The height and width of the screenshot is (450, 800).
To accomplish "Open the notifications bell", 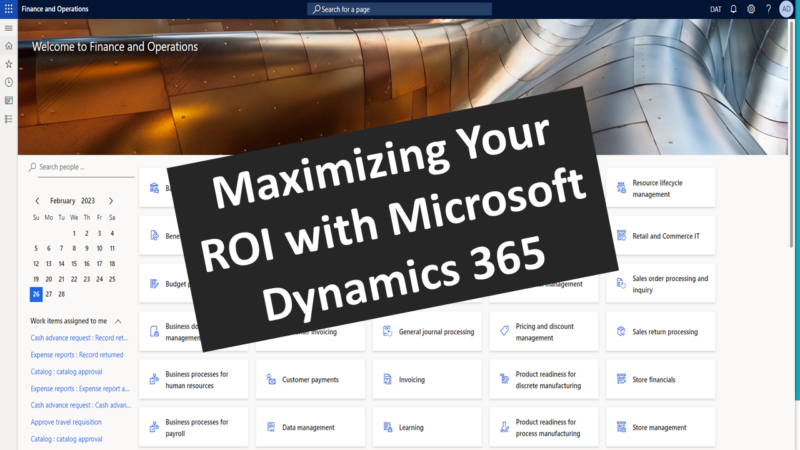I will pyautogui.click(x=733, y=9).
